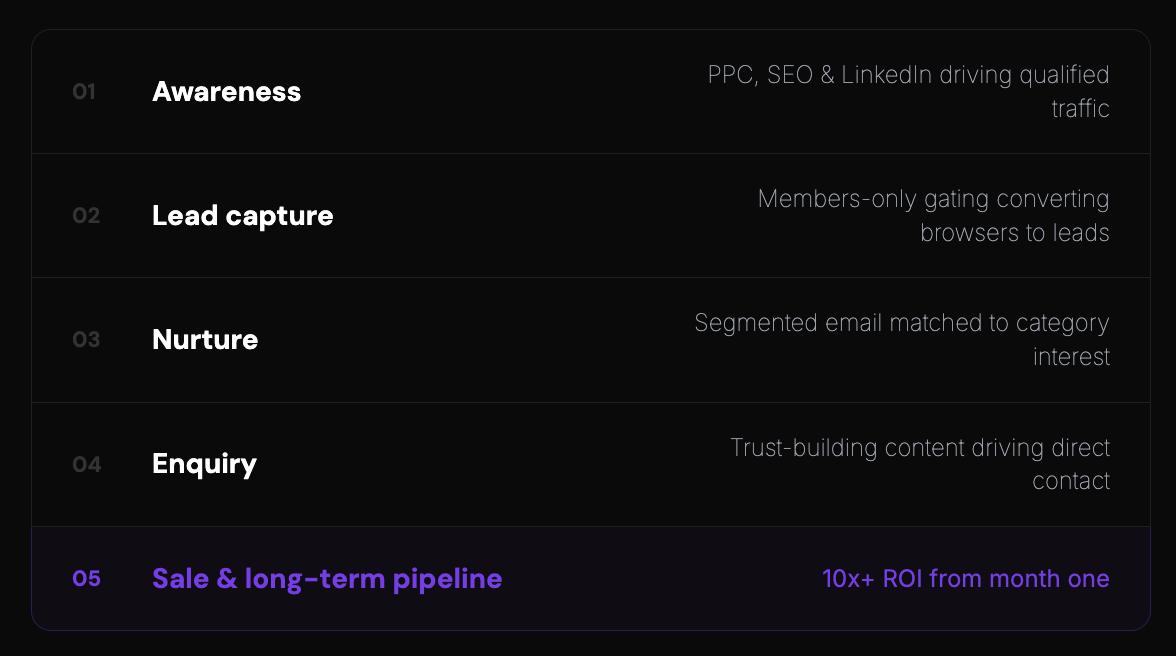Select the 01 step number
Screen dimensions: 1176x656
(x=84, y=92)
